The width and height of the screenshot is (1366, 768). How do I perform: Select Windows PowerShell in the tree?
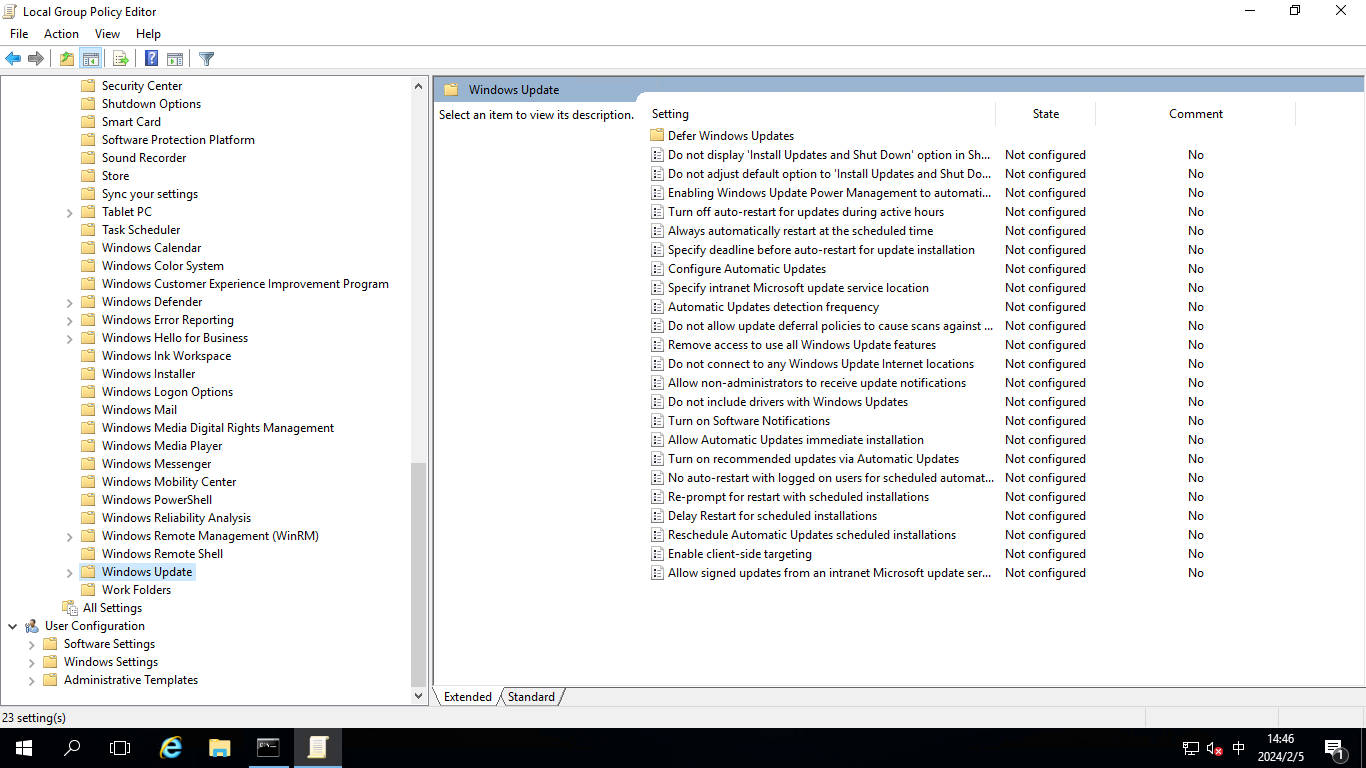point(157,500)
